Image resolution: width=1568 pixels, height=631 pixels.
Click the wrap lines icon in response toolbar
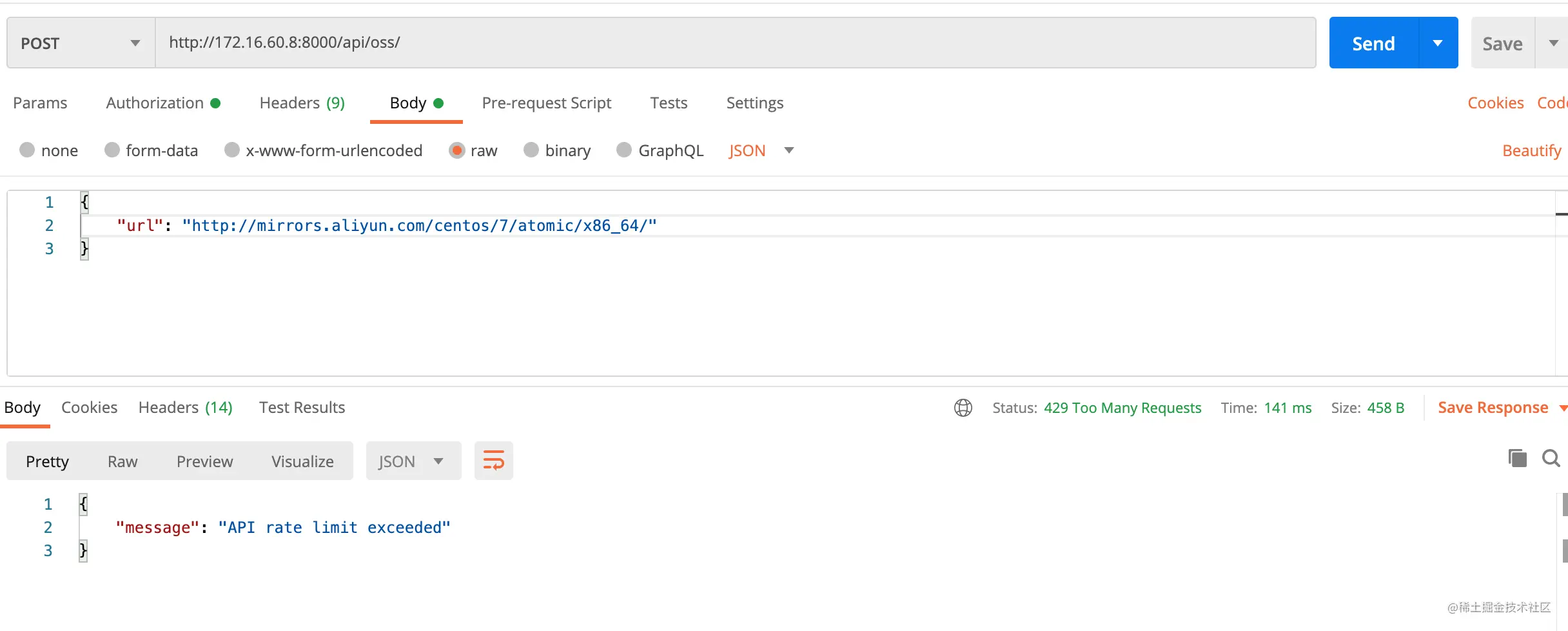coord(493,461)
